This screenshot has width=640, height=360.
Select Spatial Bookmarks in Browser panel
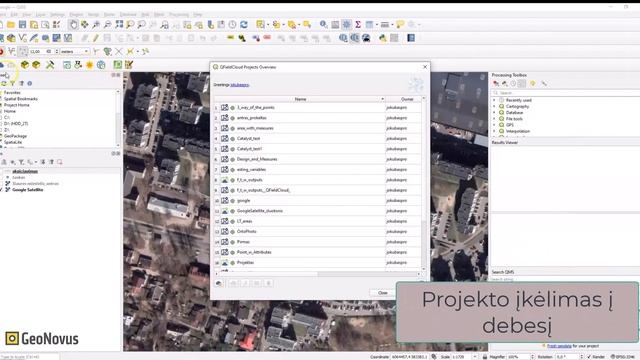tap(20, 99)
